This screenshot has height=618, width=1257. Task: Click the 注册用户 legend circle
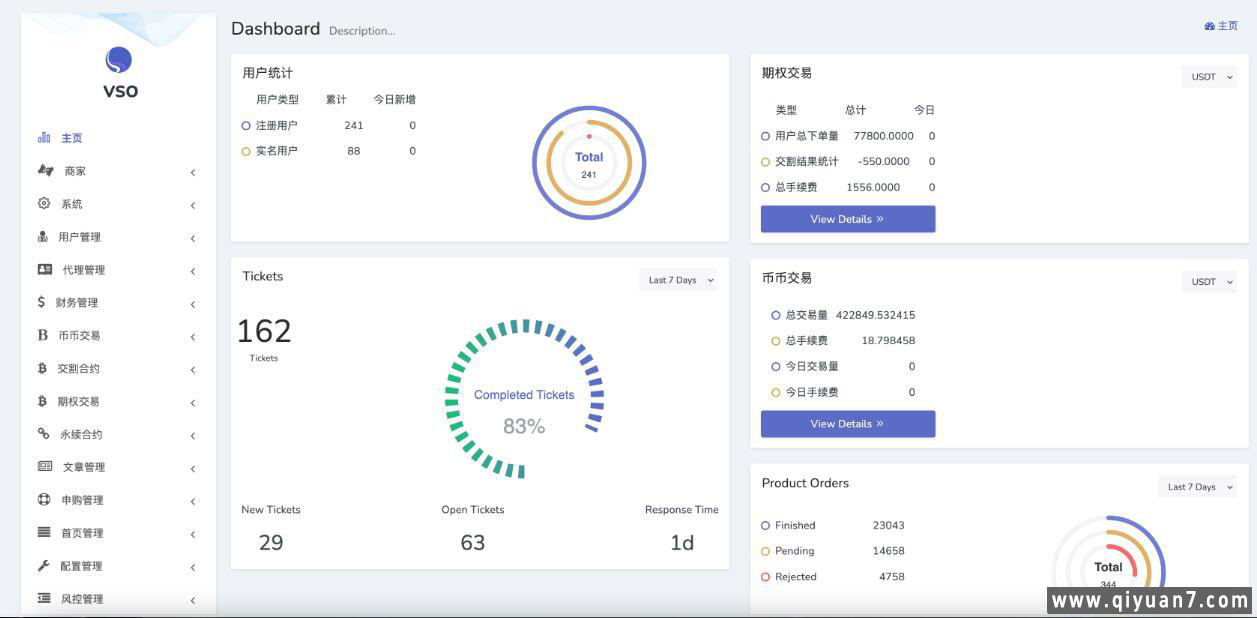[x=246, y=126]
